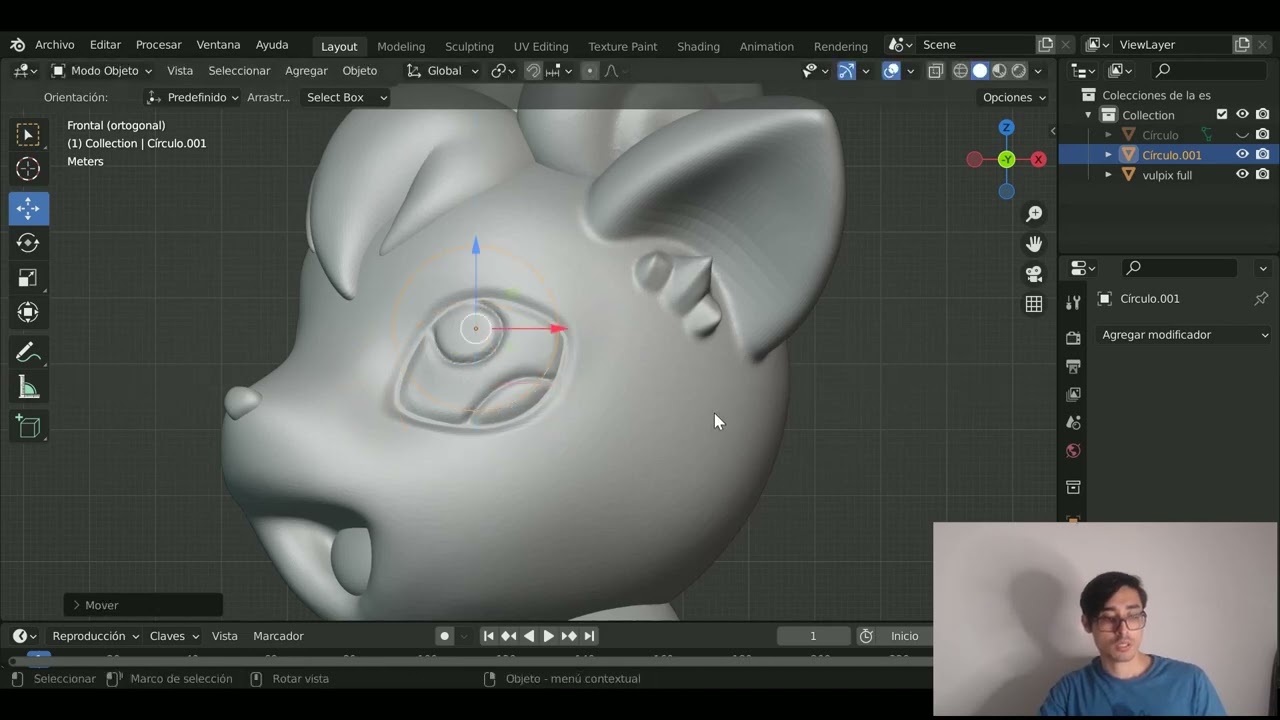The height and width of the screenshot is (720, 1280).
Task: Open the Object properties tab icon
Action: [1073, 518]
